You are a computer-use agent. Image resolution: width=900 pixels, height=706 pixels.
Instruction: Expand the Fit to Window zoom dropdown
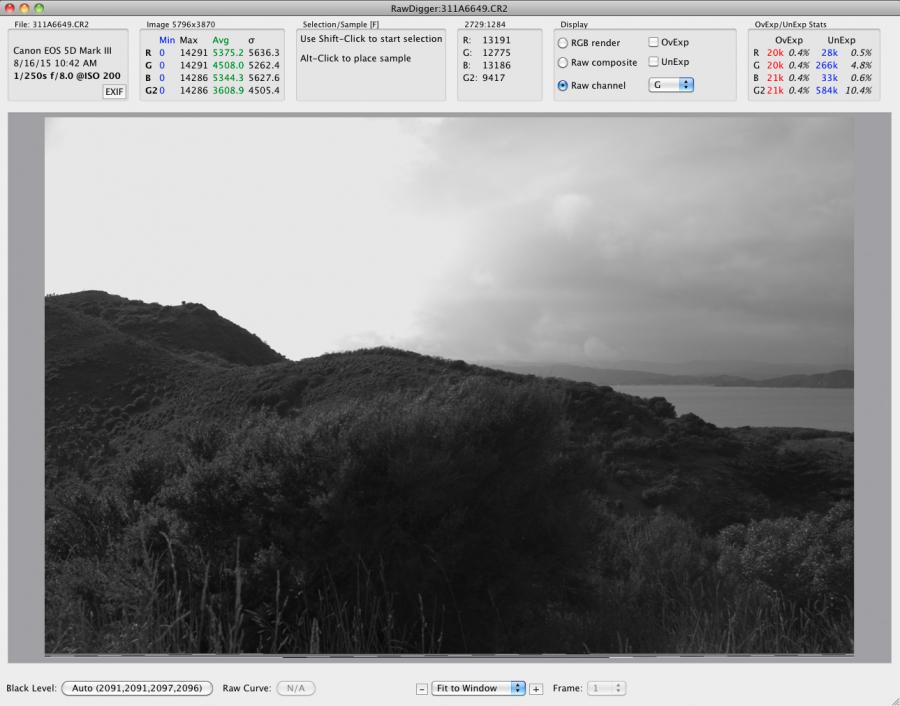[478, 688]
